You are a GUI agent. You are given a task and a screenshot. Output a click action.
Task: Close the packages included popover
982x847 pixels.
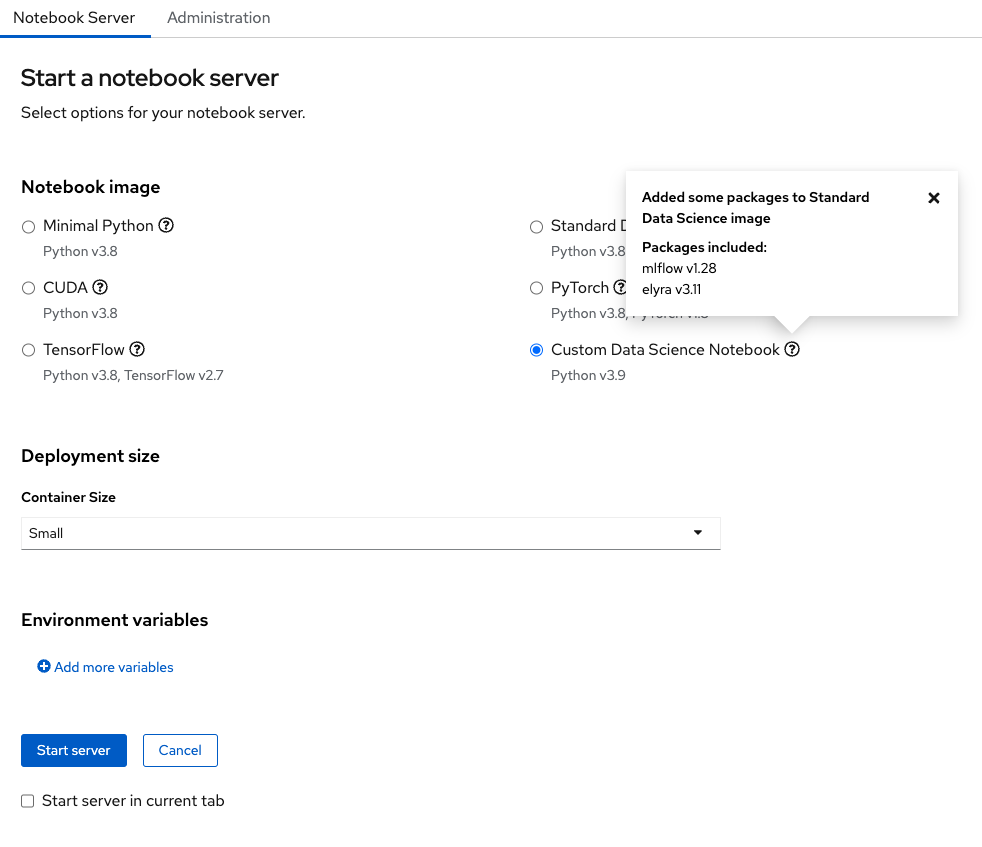(x=934, y=198)
